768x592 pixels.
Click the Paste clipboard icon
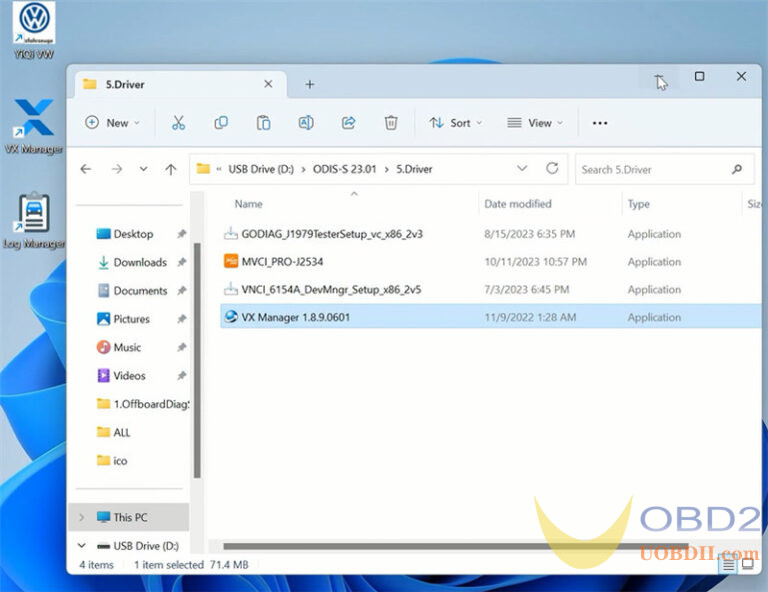tap(264, 123)
